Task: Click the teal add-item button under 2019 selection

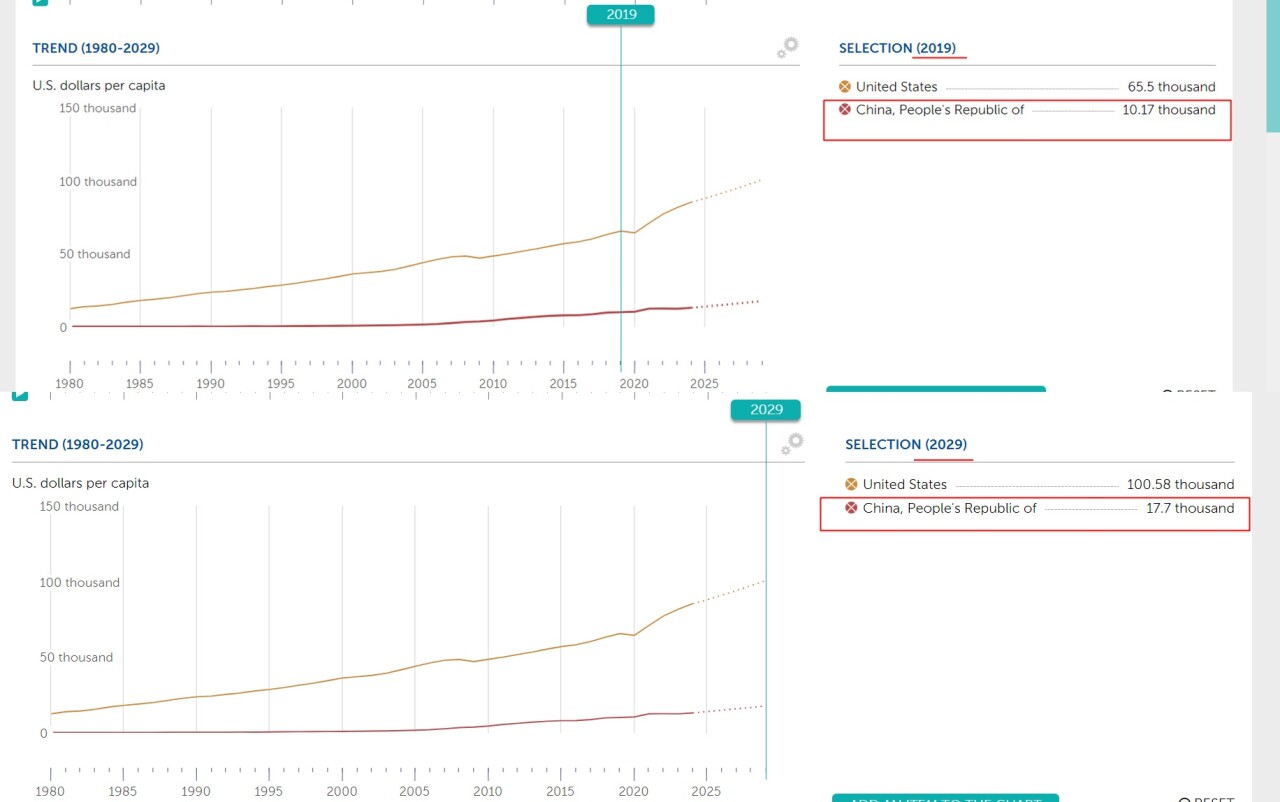Action: (x=935, y=389)
